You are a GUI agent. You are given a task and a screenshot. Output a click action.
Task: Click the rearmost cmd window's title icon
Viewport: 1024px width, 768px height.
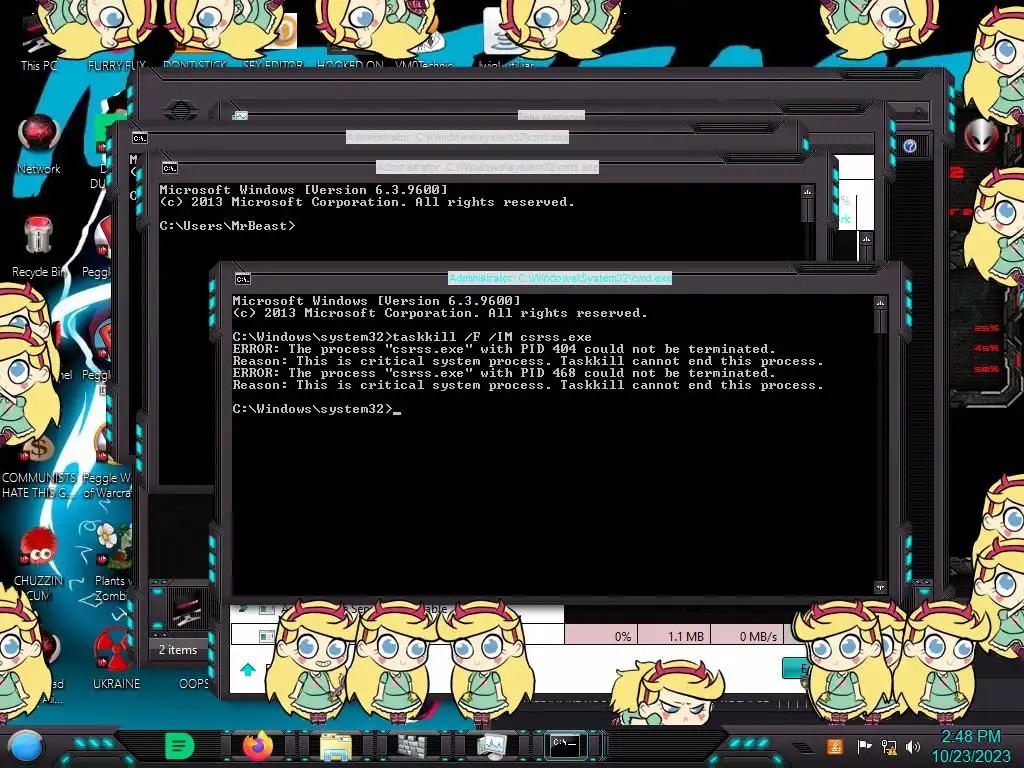(140, 138)
